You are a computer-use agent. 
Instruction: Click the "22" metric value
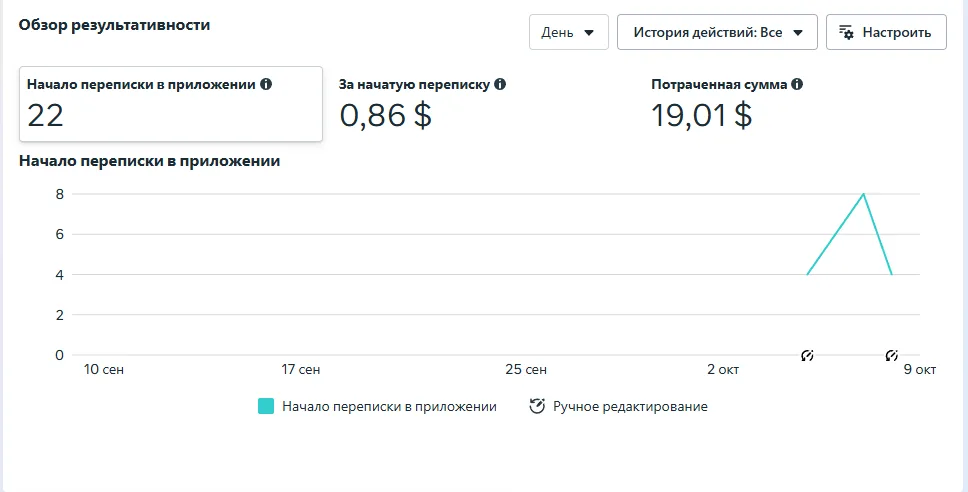[x=45, y=115]
